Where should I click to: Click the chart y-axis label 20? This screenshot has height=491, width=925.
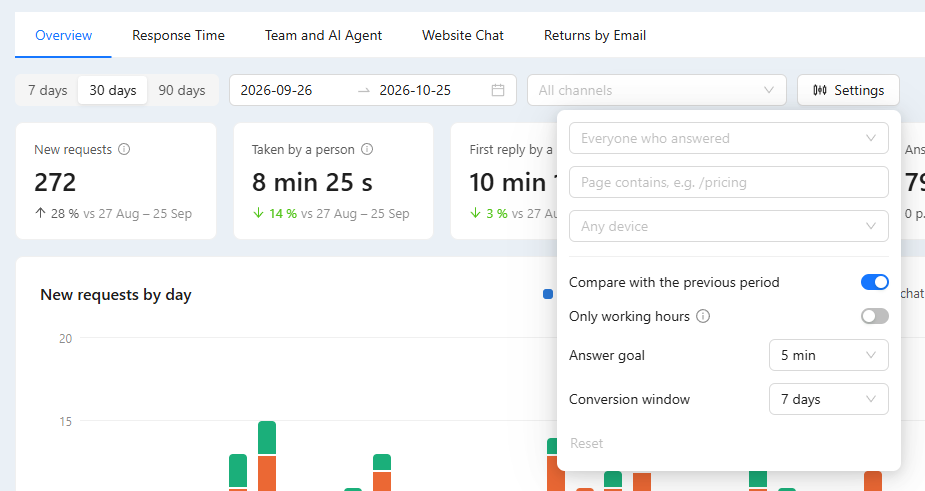[x=65, y=339]
